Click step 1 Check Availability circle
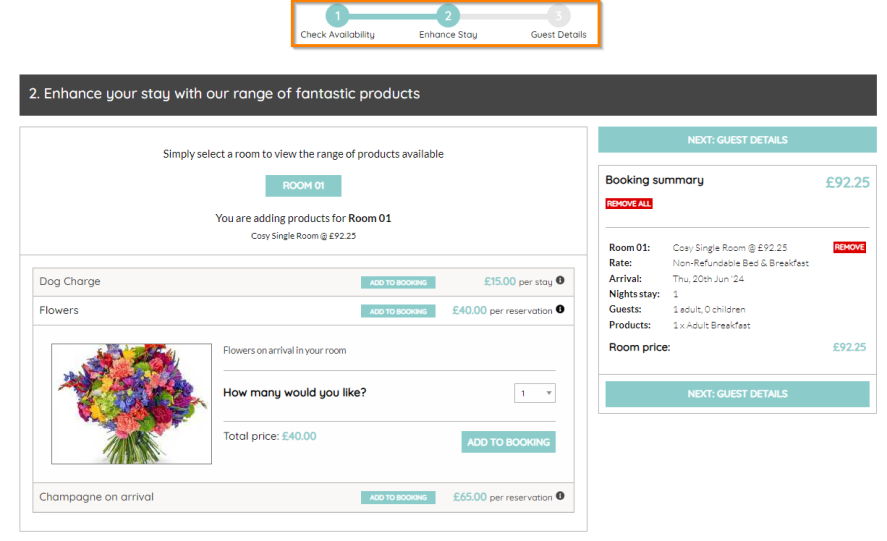 pos(338,16)
